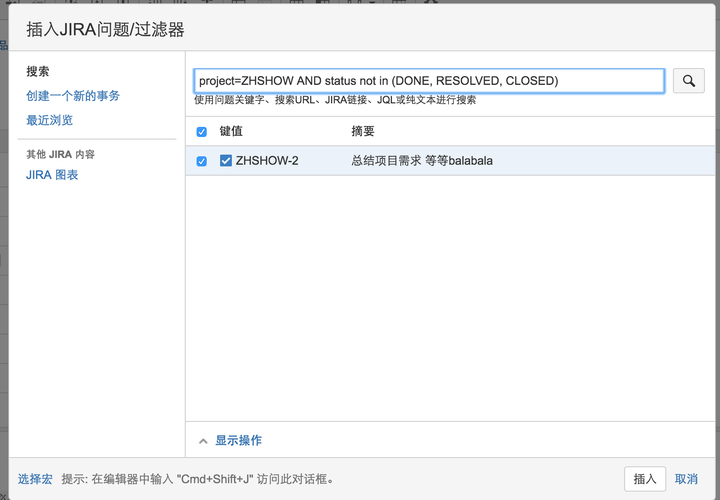Screen dimensions: 720x500
Task: Open the 选择宏 link
Action: 35,479
